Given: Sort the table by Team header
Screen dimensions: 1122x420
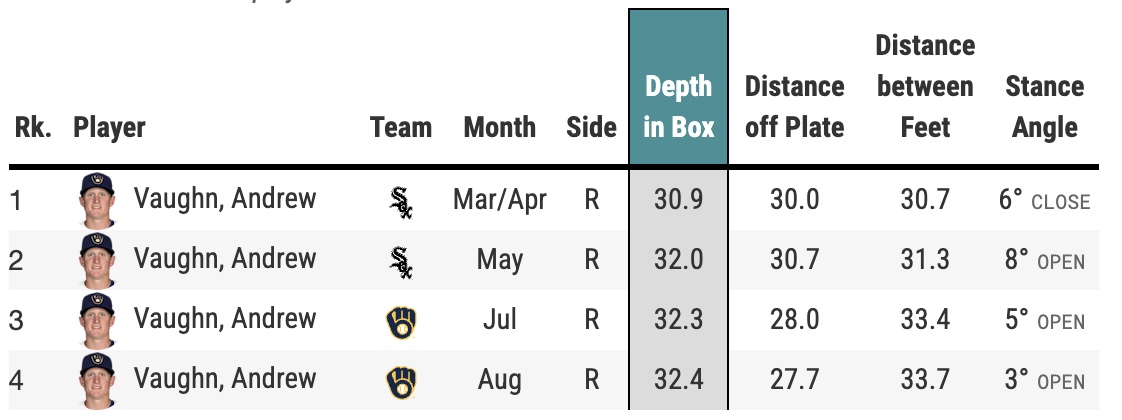Looking at the screenshot, I should 401,127.
